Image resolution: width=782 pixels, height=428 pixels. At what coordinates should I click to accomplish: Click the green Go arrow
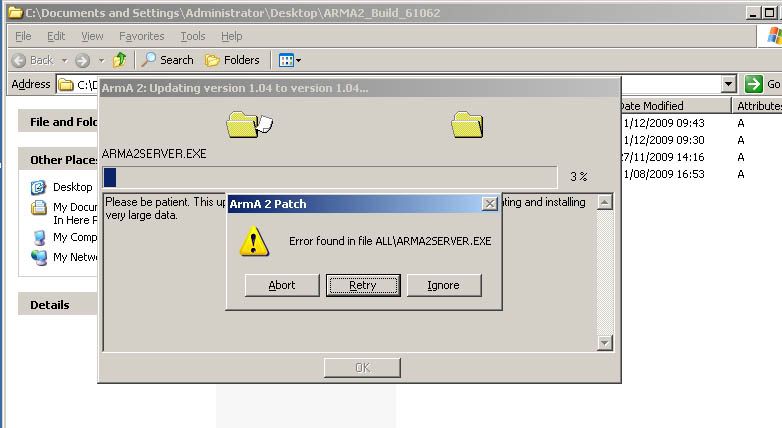point(754,84)
